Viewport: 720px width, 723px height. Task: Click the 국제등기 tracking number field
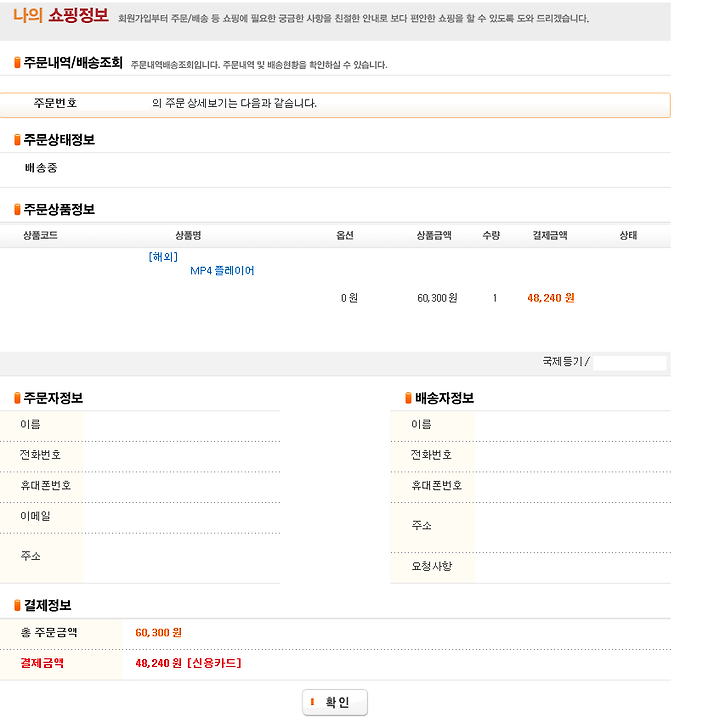tap(630, 362)
